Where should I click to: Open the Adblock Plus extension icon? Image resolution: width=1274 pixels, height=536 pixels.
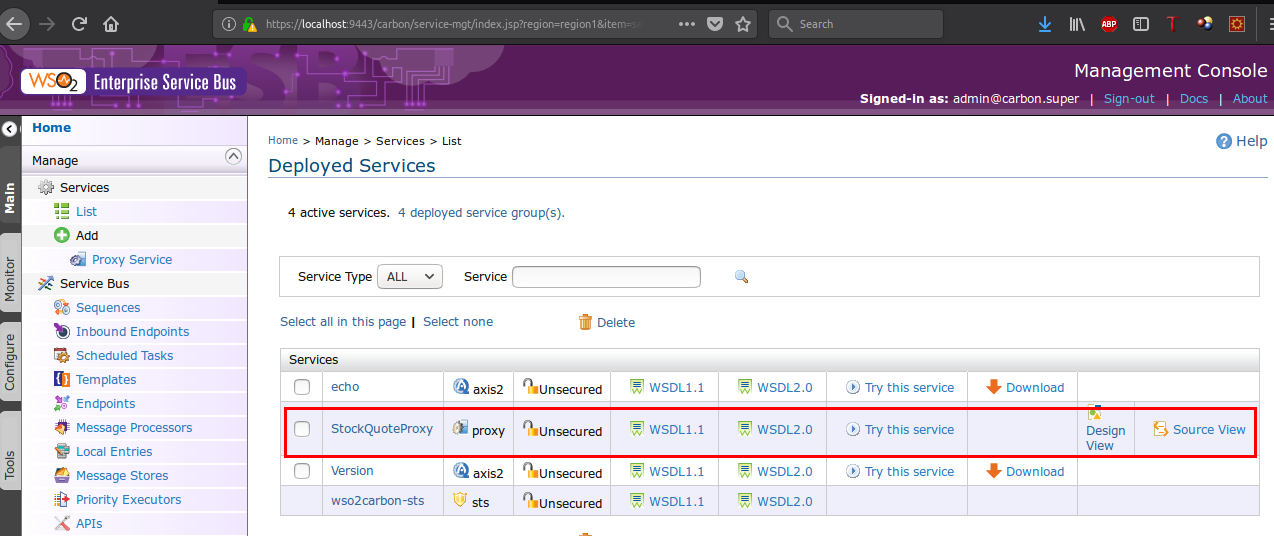pos(1109,24)
